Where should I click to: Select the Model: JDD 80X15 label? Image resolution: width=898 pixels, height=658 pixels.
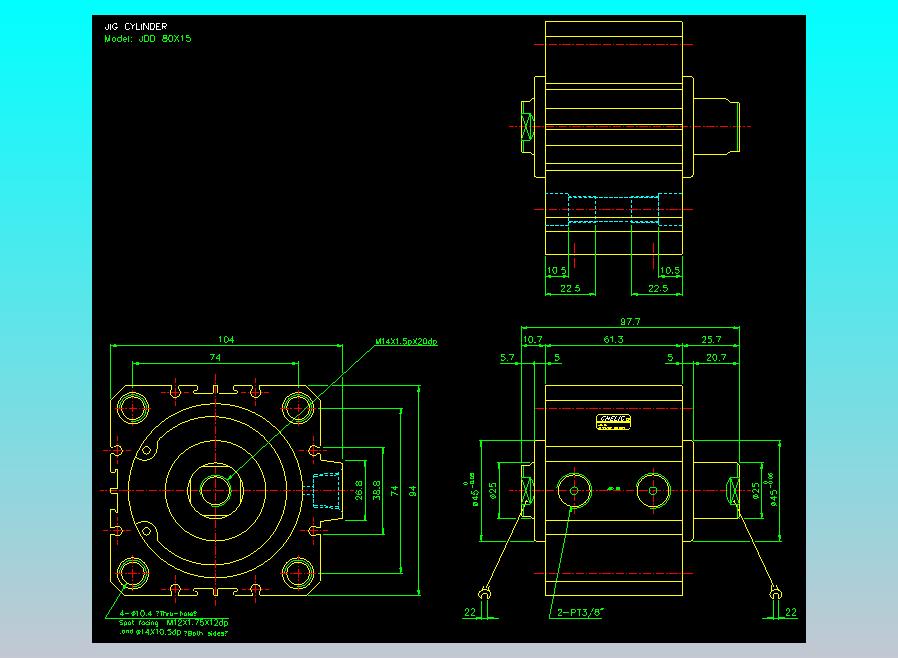click(x=148, y=39)
